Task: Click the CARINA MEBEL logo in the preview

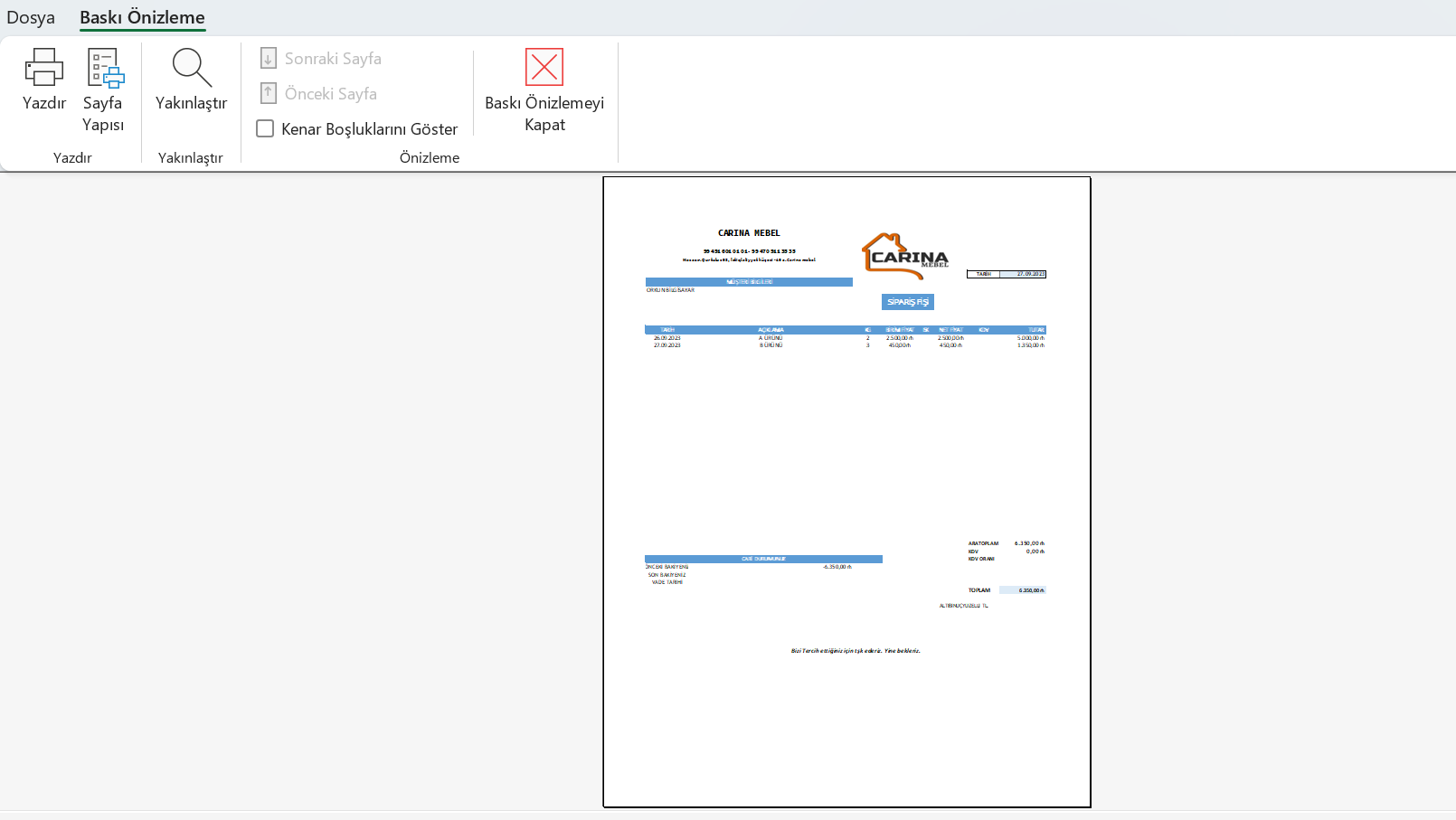Action: click(905, 257)
